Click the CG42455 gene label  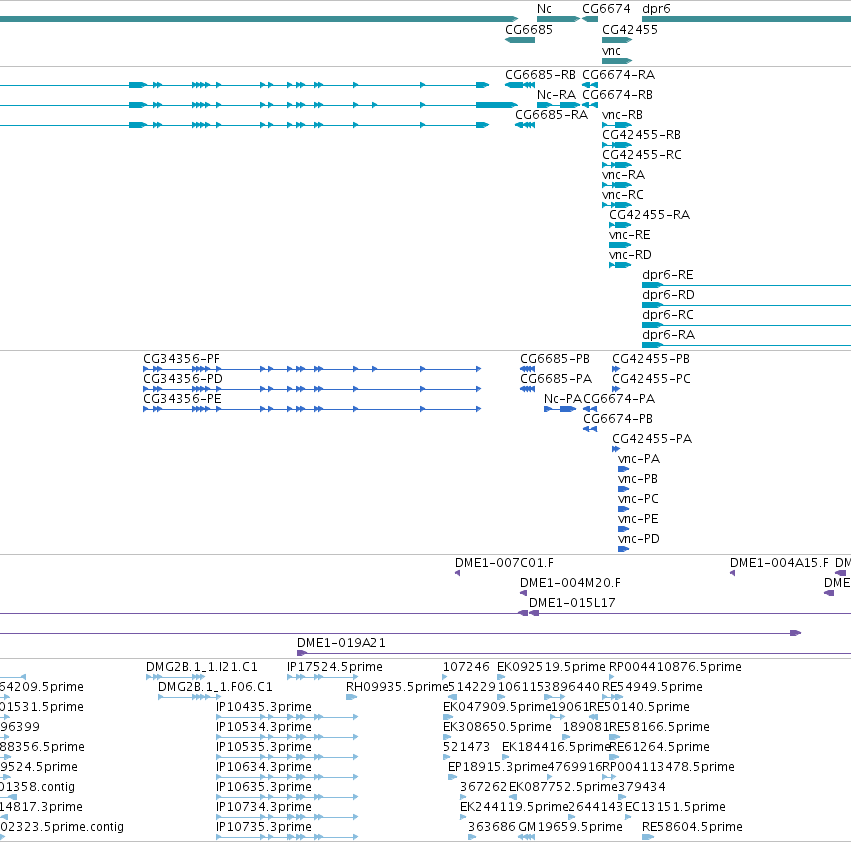click(x=630, y=29)
